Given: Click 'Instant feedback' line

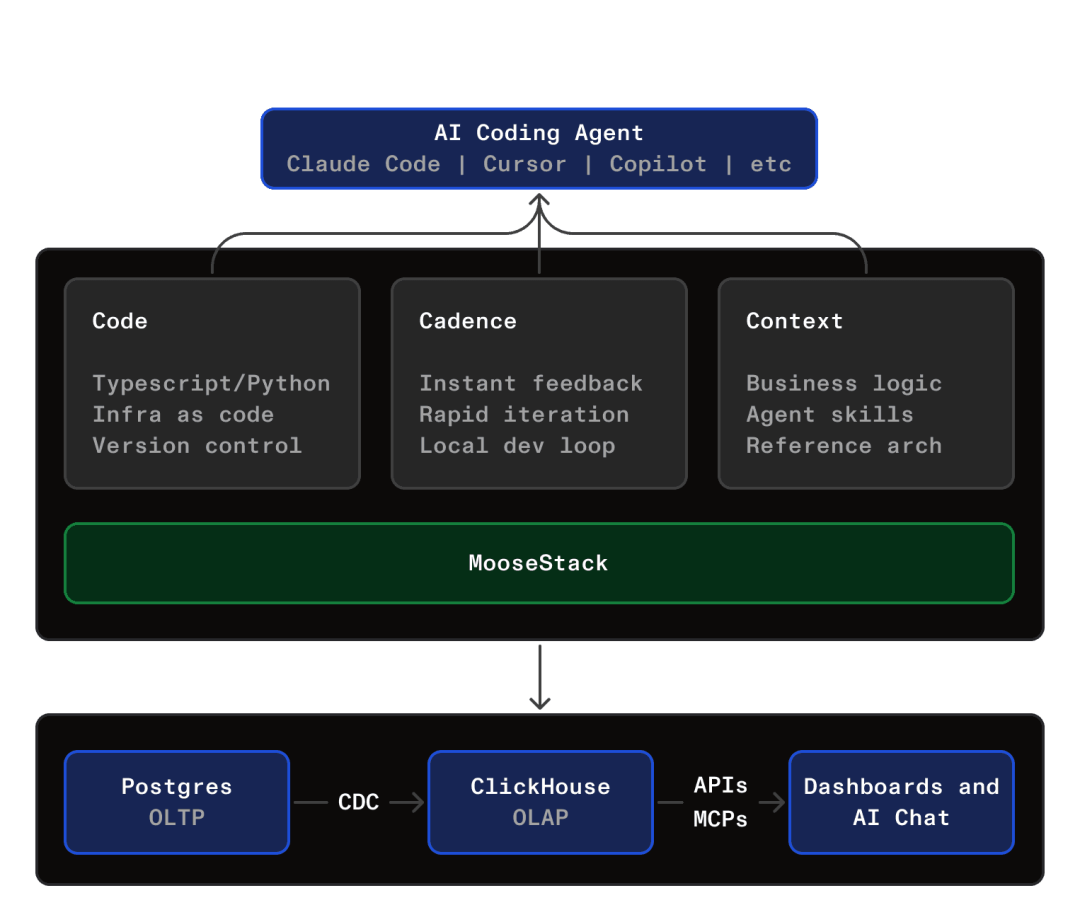Looking at the screenshot, I should (531, 383).
